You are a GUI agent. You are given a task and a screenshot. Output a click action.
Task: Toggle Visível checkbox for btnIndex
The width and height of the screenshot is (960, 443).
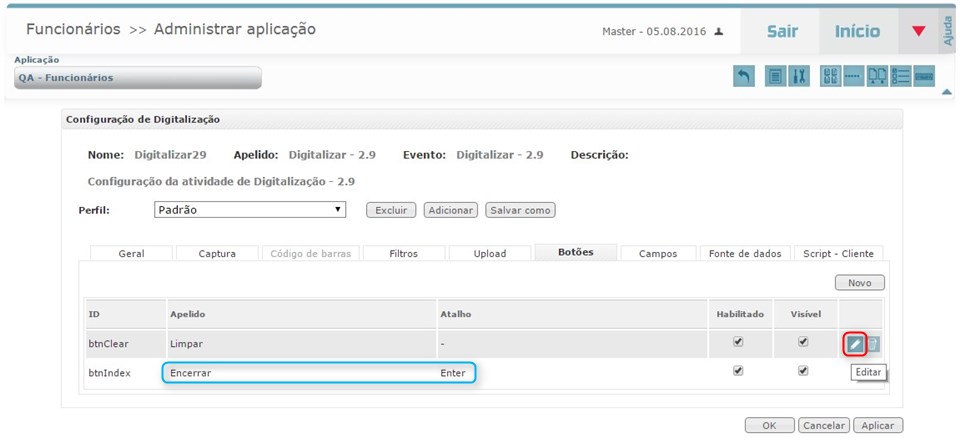click(803, 371)
